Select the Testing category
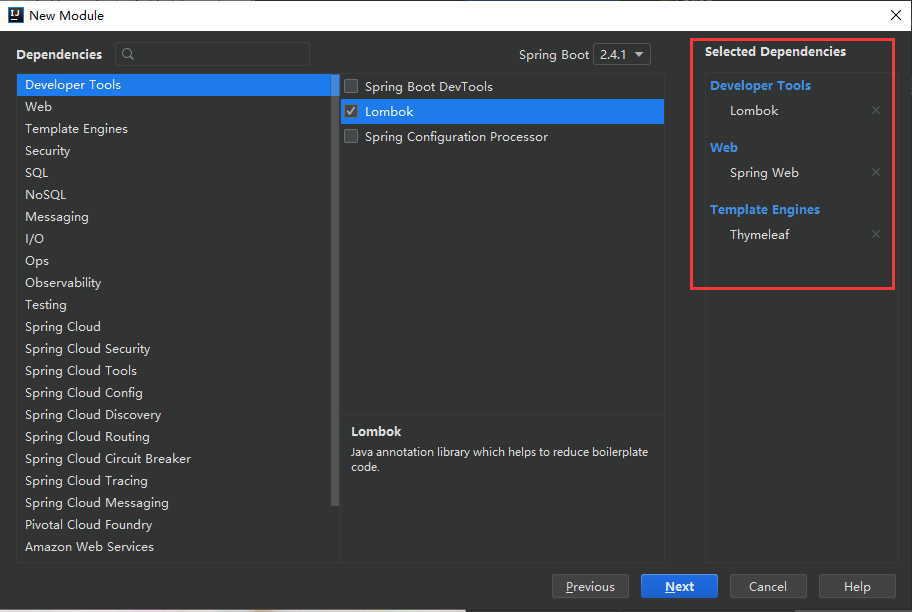The height and width of the screenshot is (612, 912). (x=173, y=305)
